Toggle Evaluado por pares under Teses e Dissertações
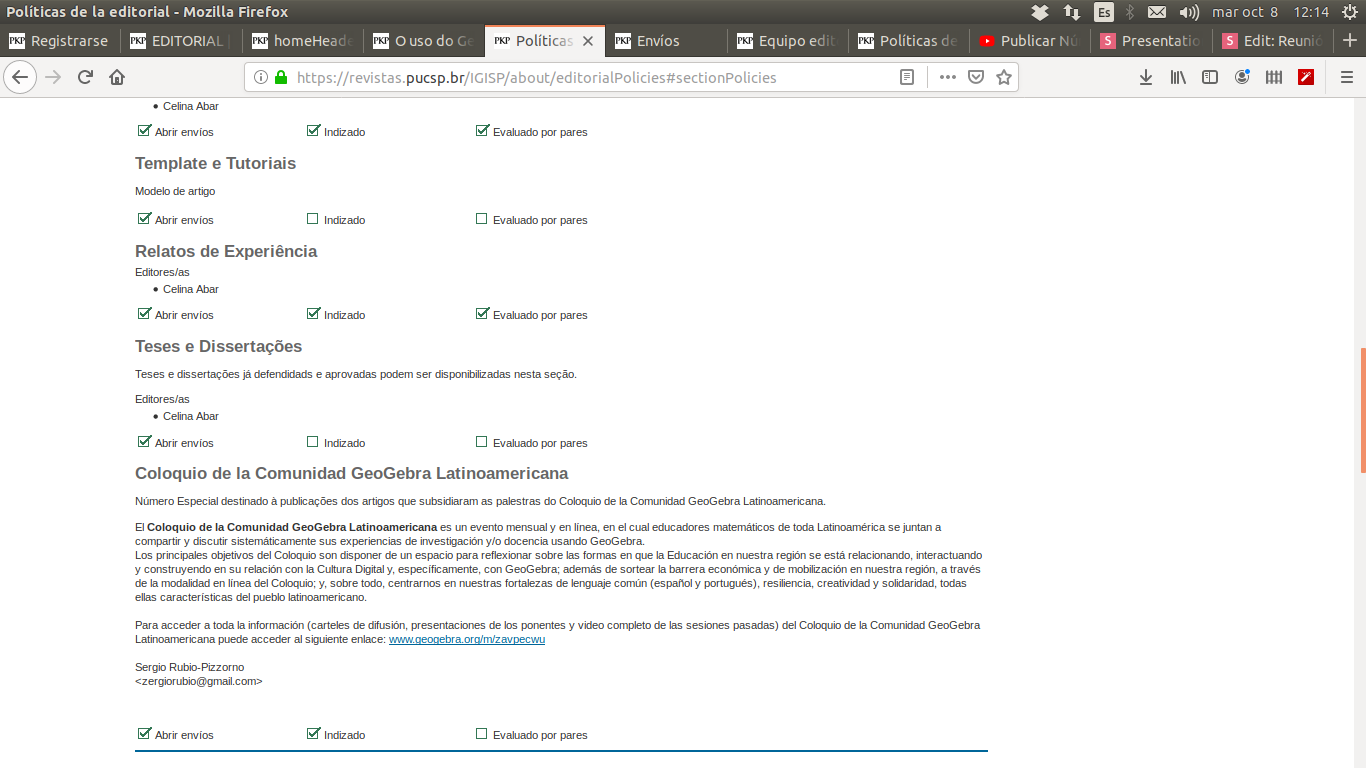1366x768 pixels. 481,442
